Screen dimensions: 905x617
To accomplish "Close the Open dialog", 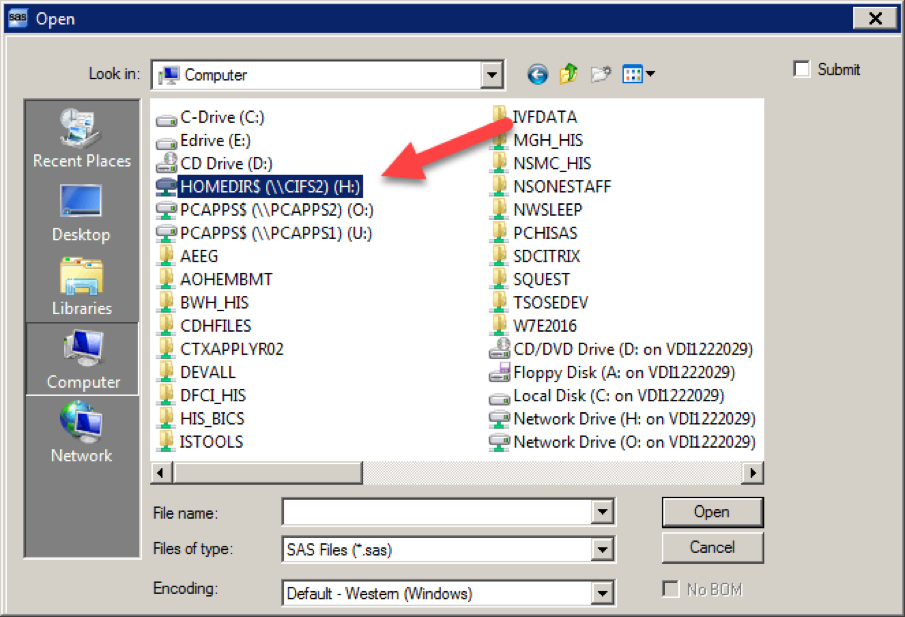I will 875,18.
